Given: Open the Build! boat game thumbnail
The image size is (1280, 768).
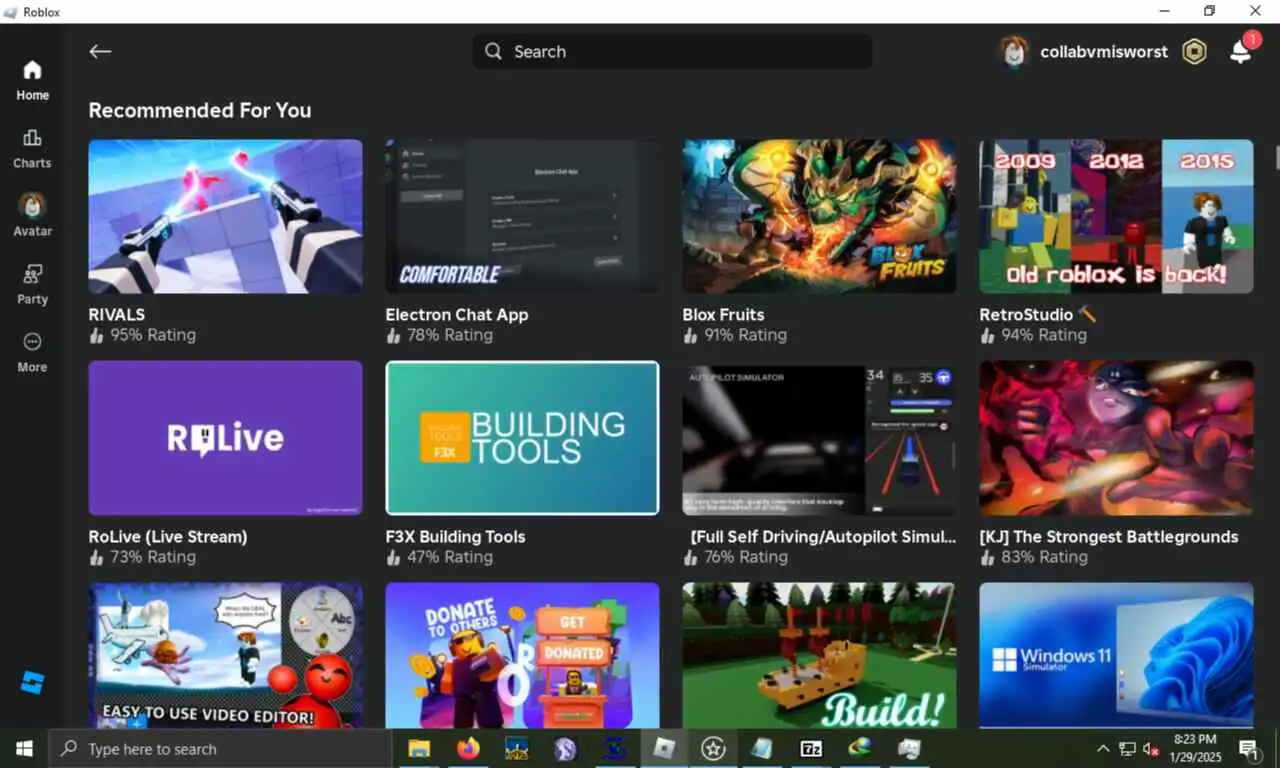Looking at the screenshot, I should pyautogui.click(x=819, y=655).
